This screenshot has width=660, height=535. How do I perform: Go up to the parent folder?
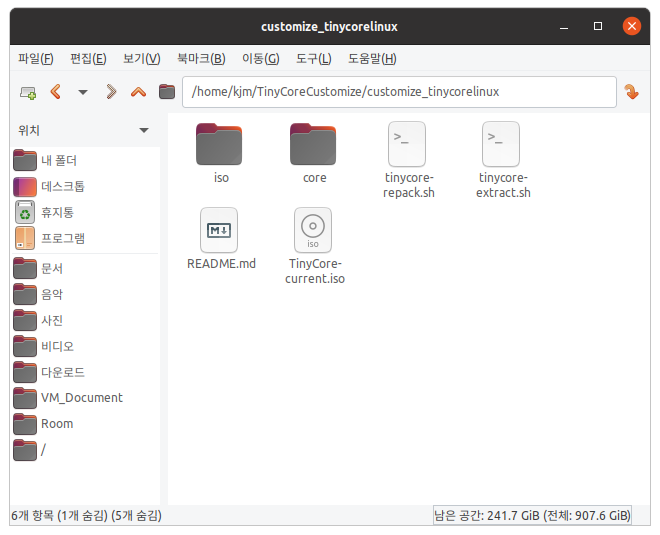pos(138,92)
